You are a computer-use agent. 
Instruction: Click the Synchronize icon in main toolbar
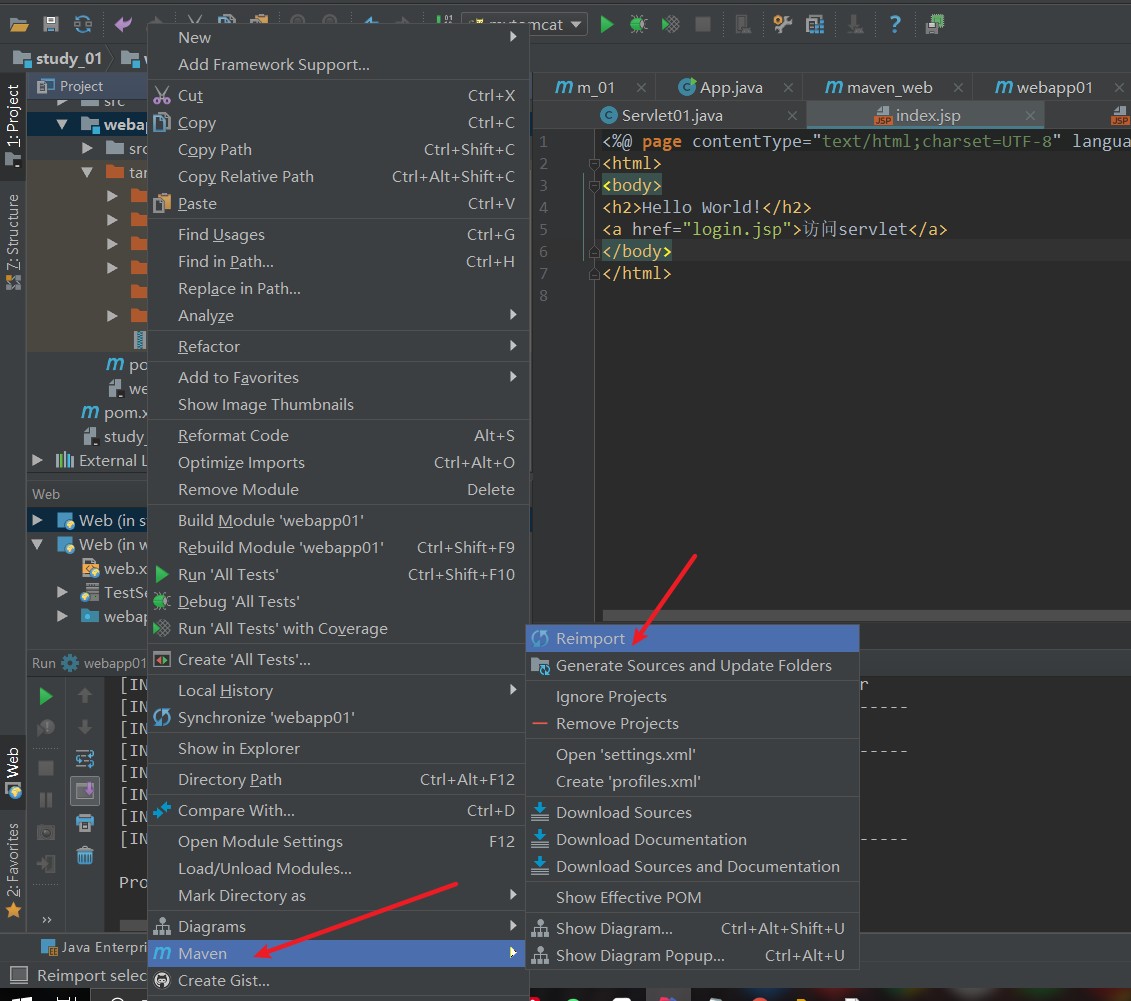point(83,24)
